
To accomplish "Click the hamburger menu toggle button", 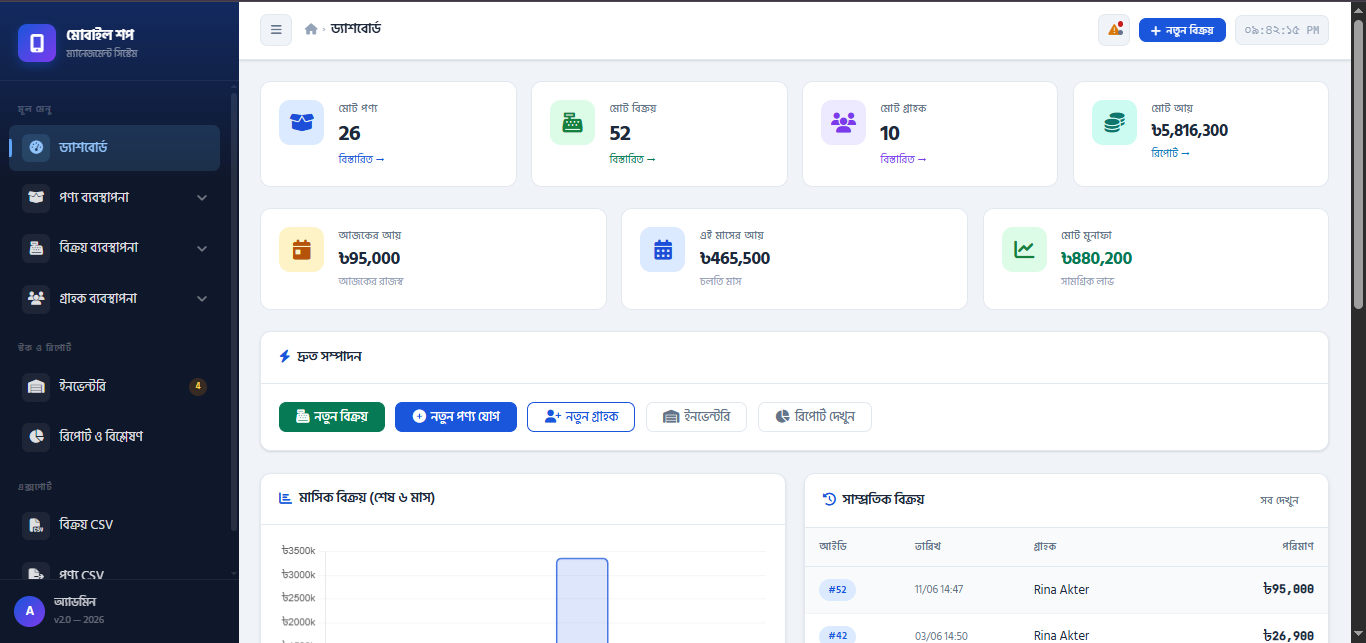I will (276, 30).
